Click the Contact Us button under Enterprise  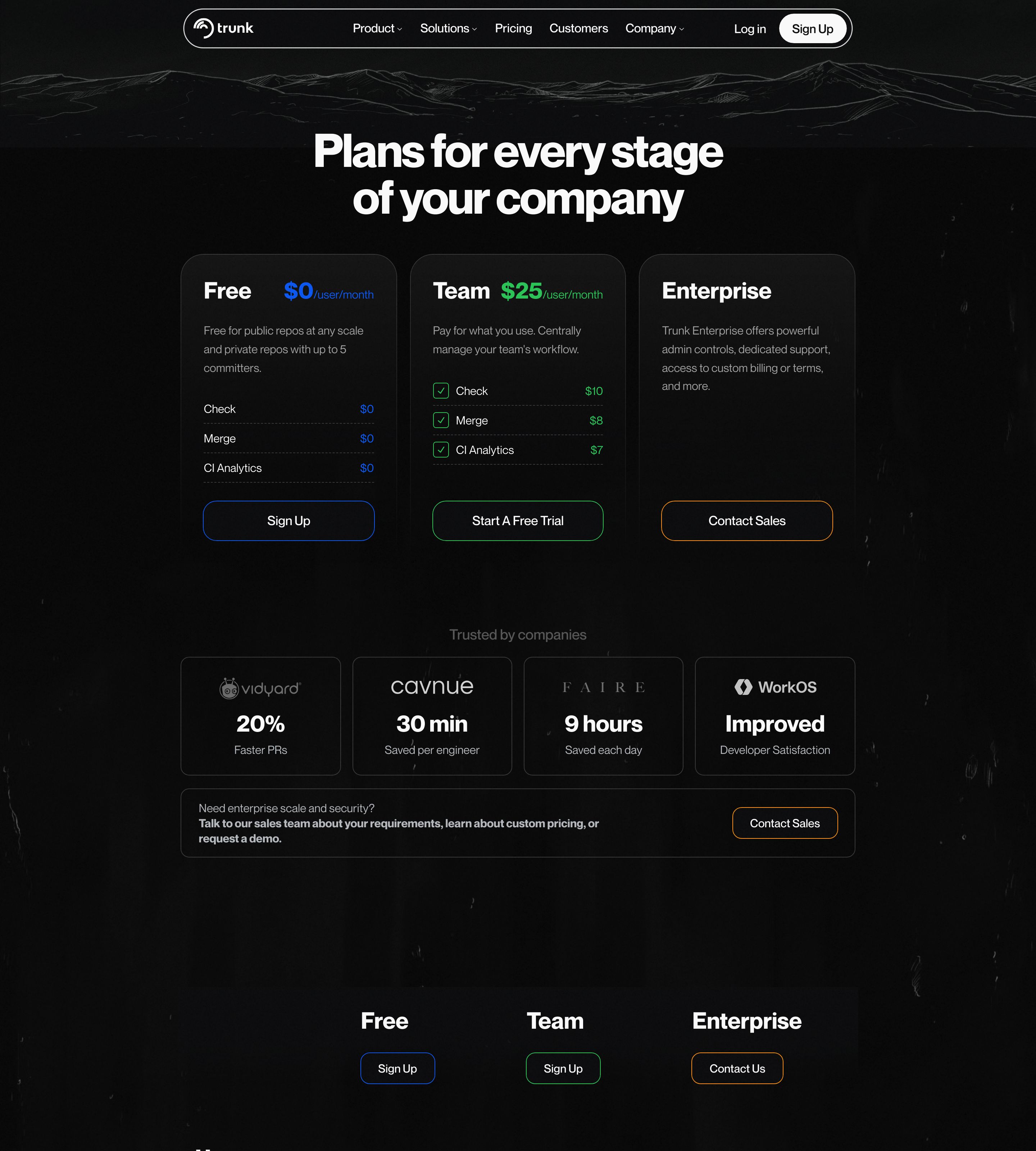click(x=737, y=1069)
